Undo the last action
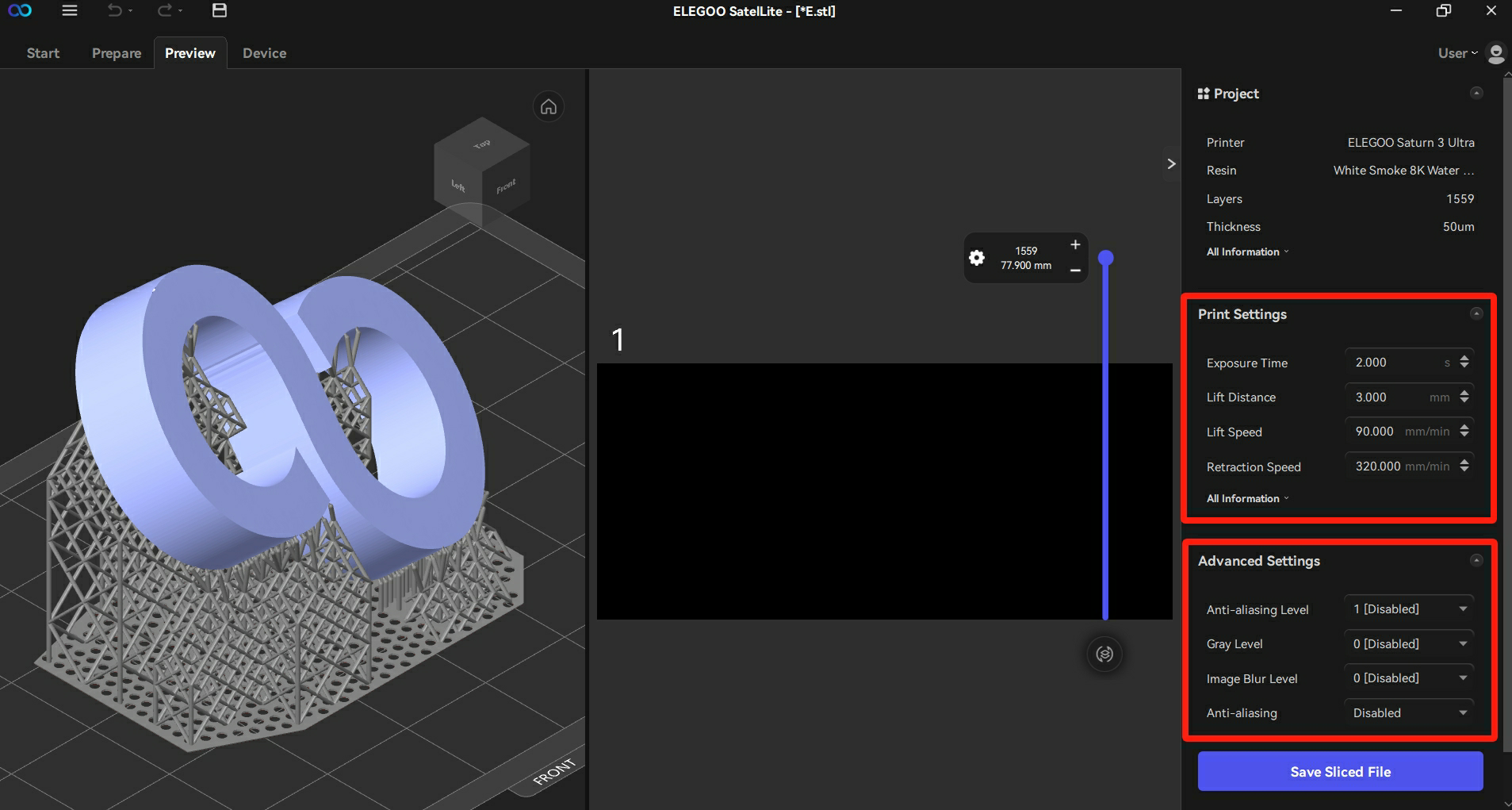Image resolution: width=1512 pixels, height=810 pixels. click(x=115, y=10)
